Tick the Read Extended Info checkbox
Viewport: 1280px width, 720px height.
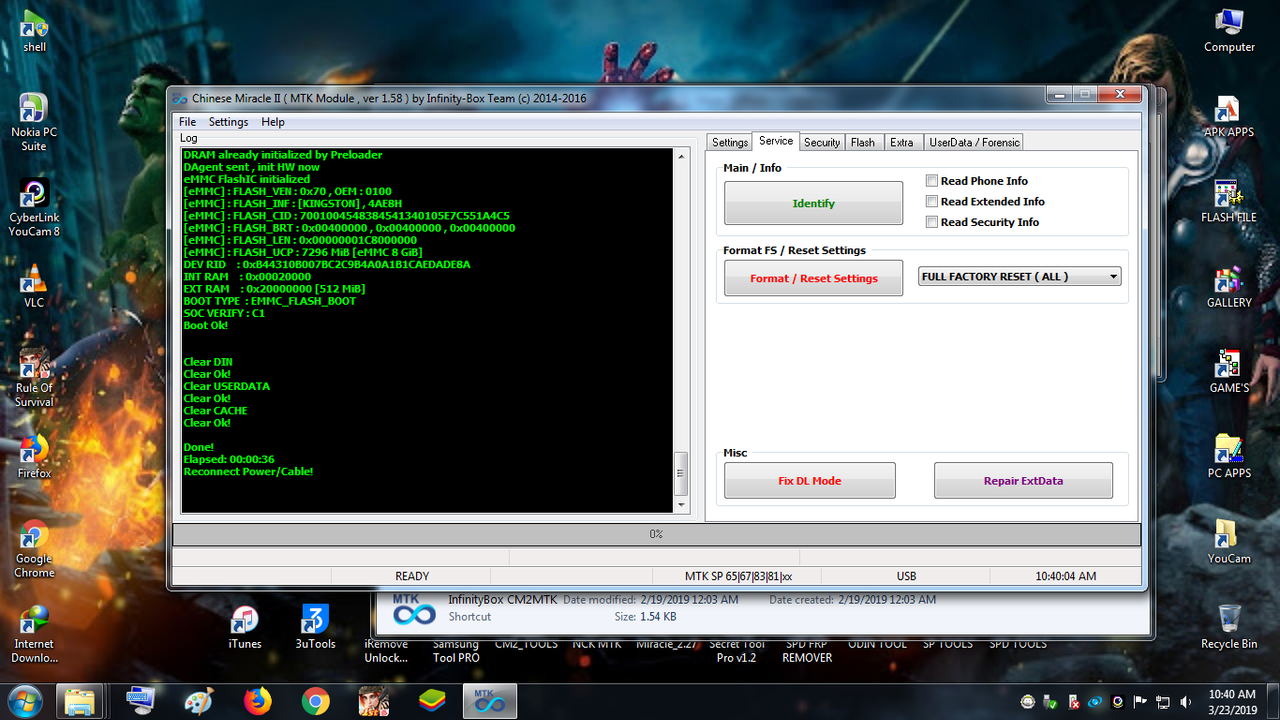(932, 201)
